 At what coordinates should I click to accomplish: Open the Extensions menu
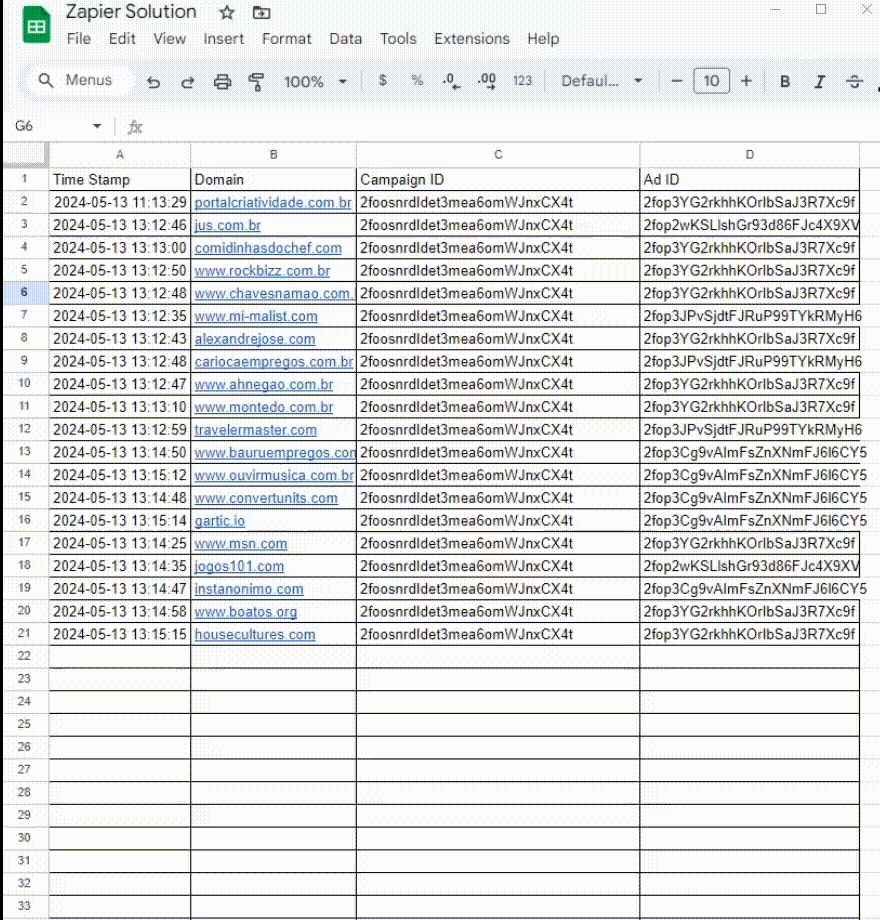coord(471,39)
